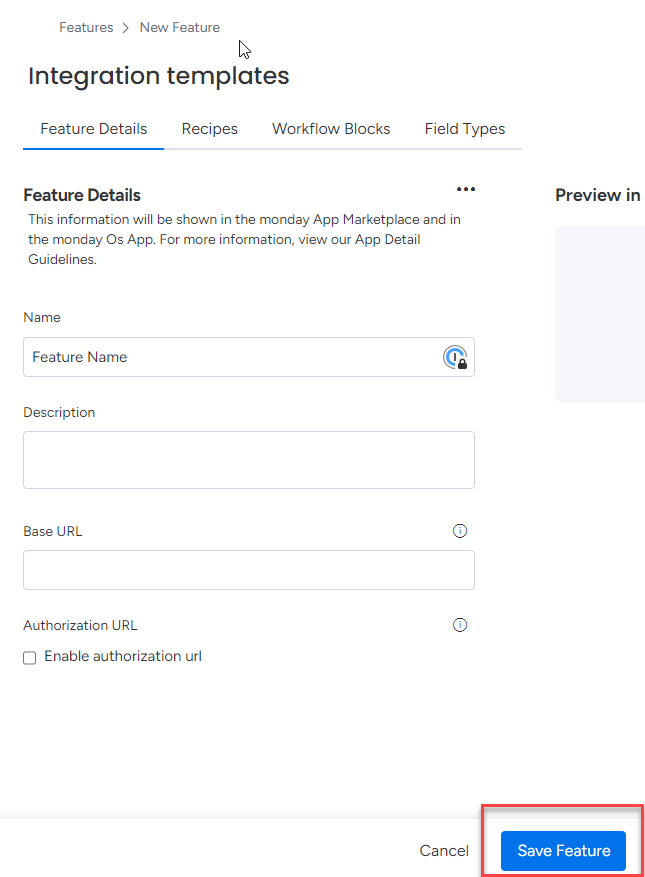
Task: Click the password manager icon in Name field
Action: pyautogui.click(x=455, y=357)
